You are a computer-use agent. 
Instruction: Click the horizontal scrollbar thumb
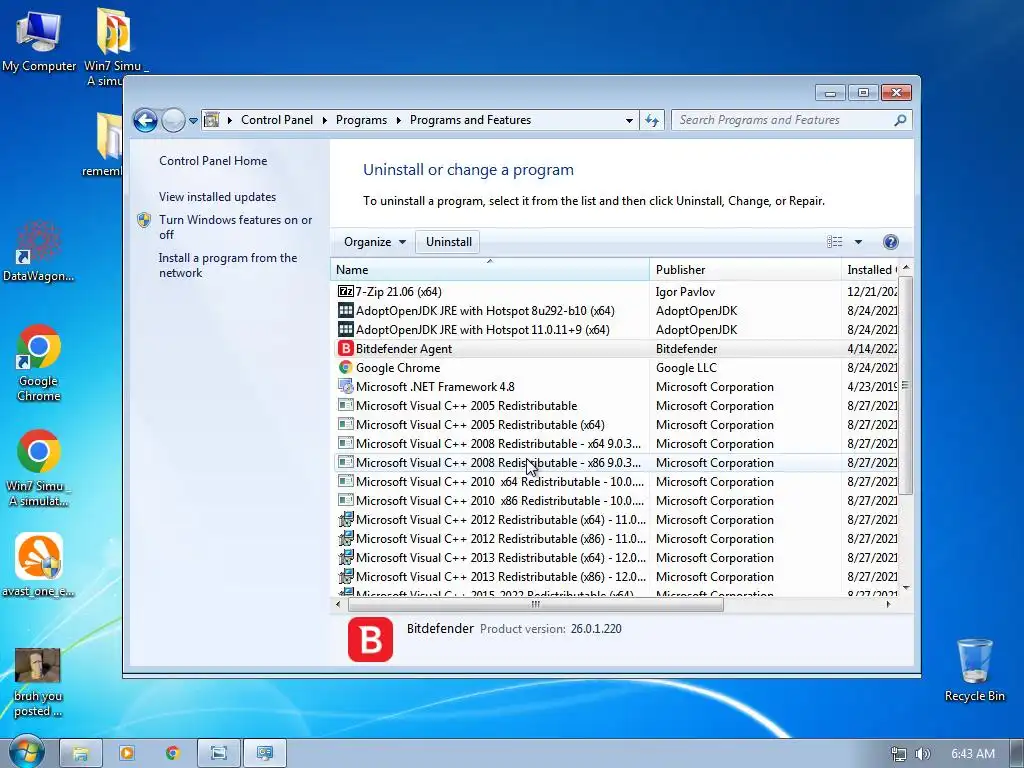536,604
